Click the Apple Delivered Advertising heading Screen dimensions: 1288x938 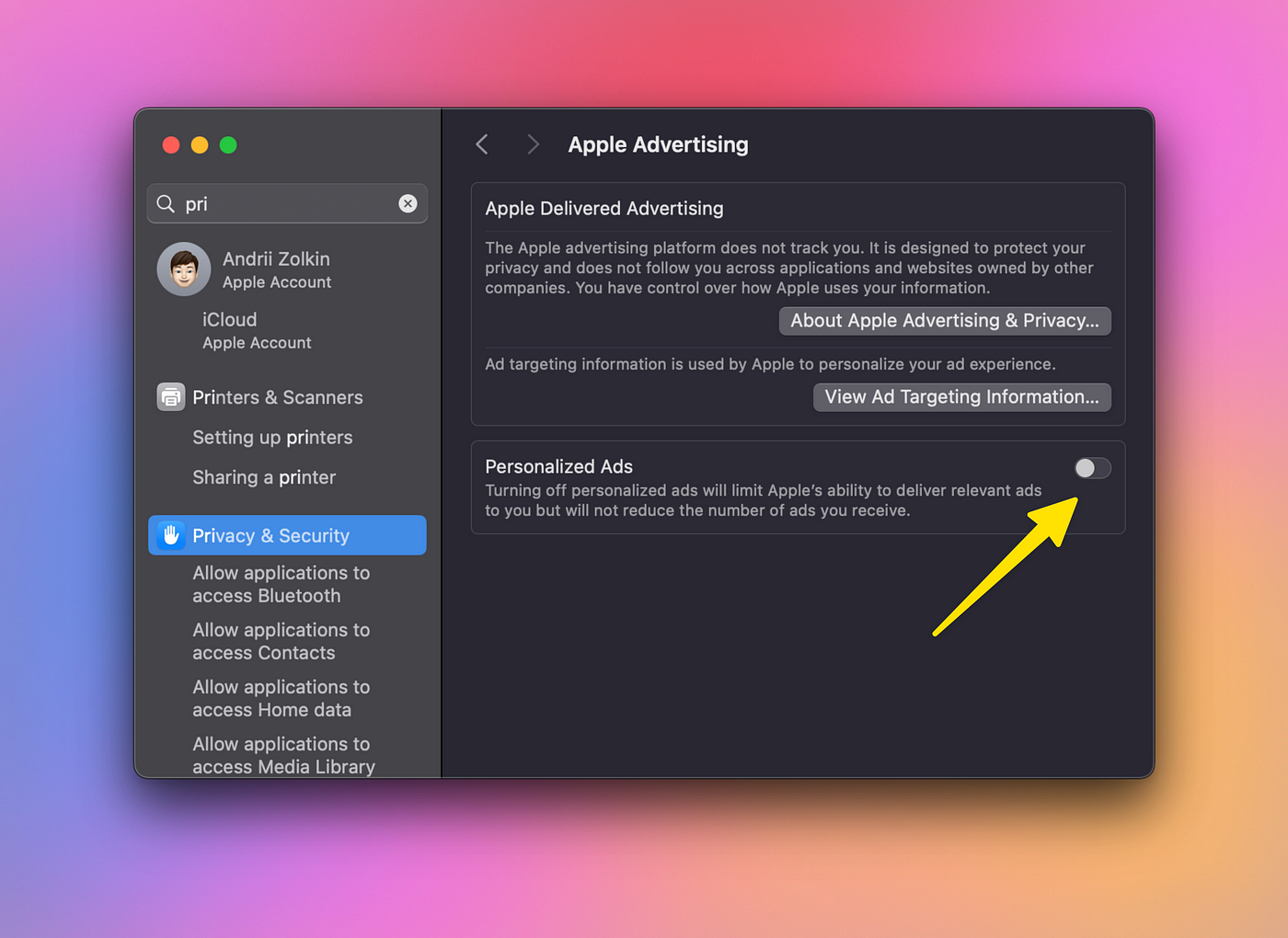click(604, 208)
